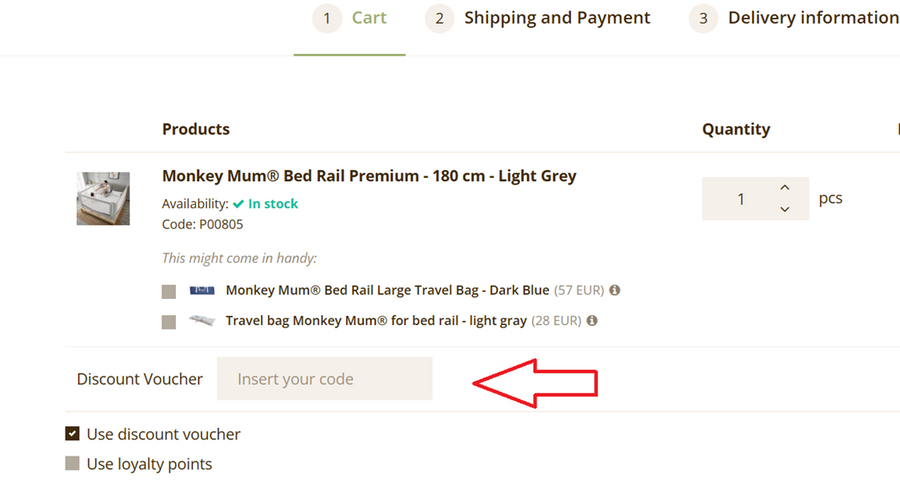900x481 pixels.
Task: Increase quantity with the up arrow
Action: point(785,188)
